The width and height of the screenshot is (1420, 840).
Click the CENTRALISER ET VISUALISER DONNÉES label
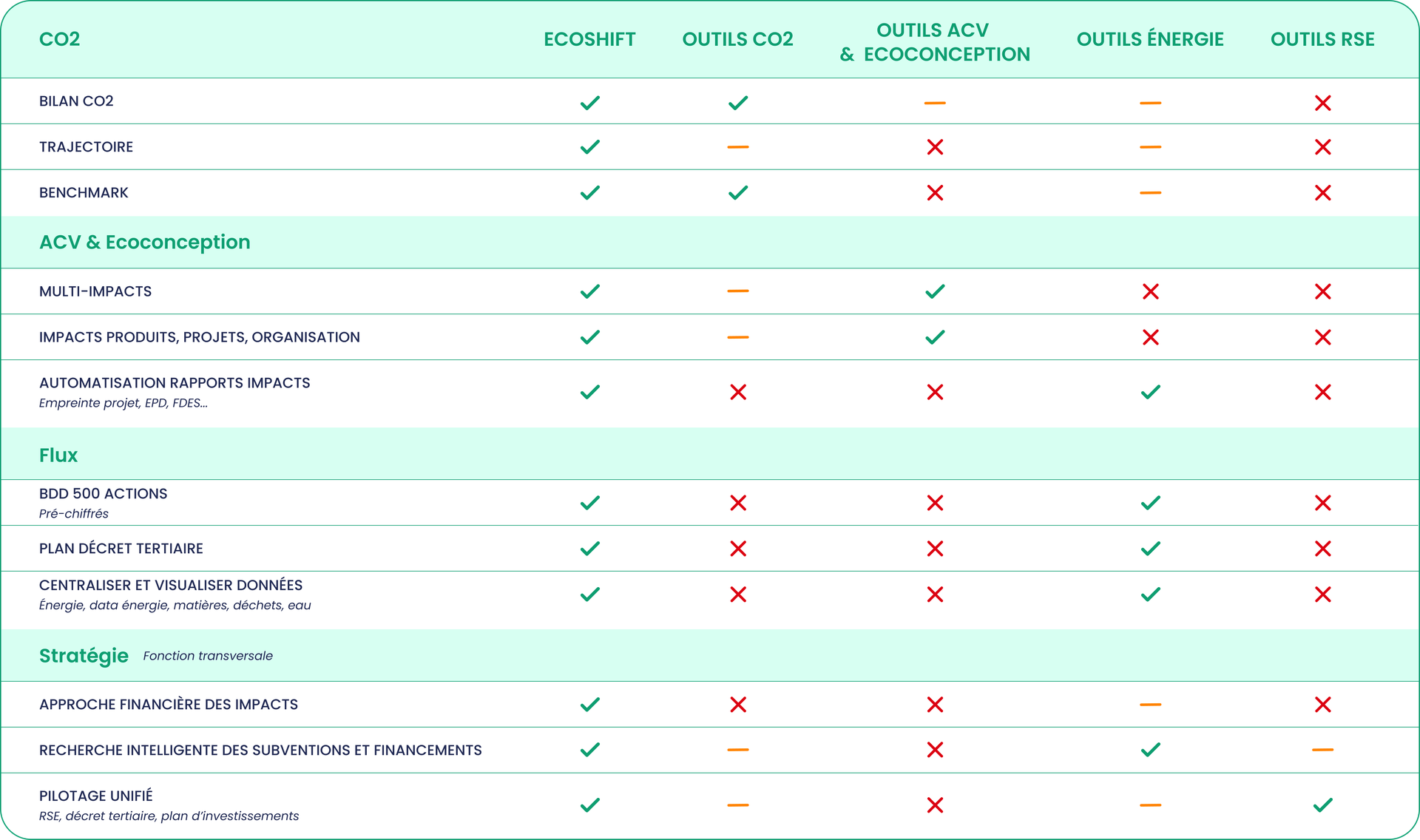pos(171,585)
